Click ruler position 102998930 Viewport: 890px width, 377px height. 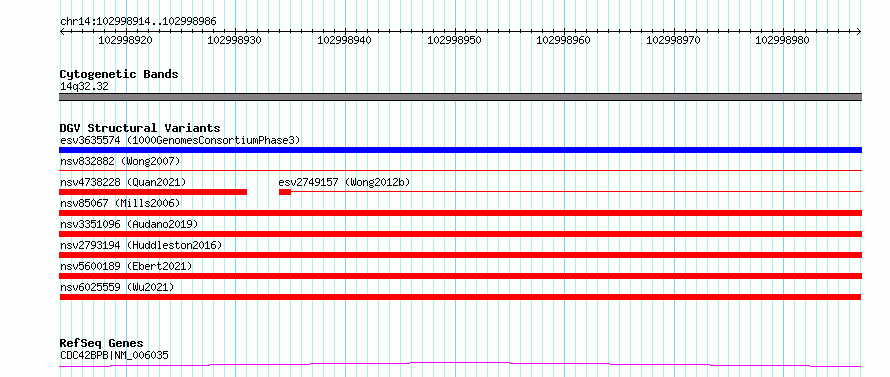tap(235, 40)
